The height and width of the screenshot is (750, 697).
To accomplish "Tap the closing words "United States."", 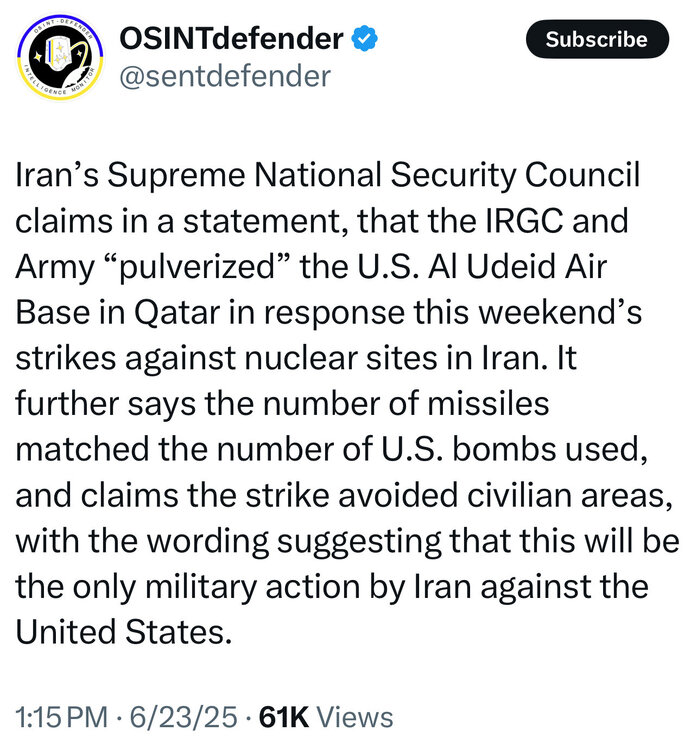I will click(x=124, y=633).
